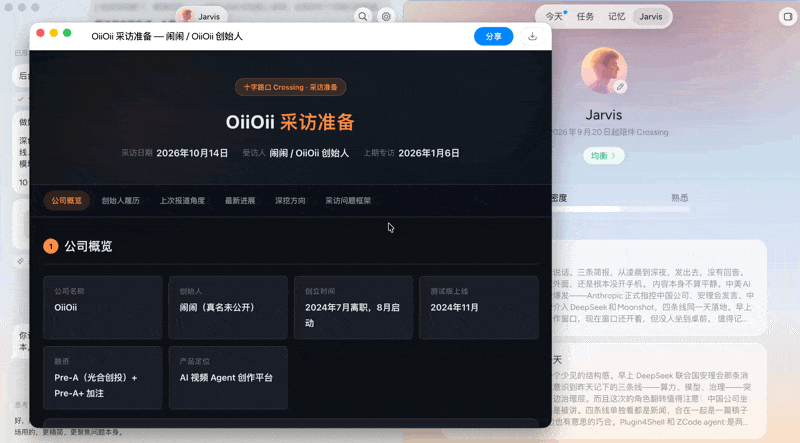
Task: Click the Jarvis avatar picture
Action: [x=604, y=70]
